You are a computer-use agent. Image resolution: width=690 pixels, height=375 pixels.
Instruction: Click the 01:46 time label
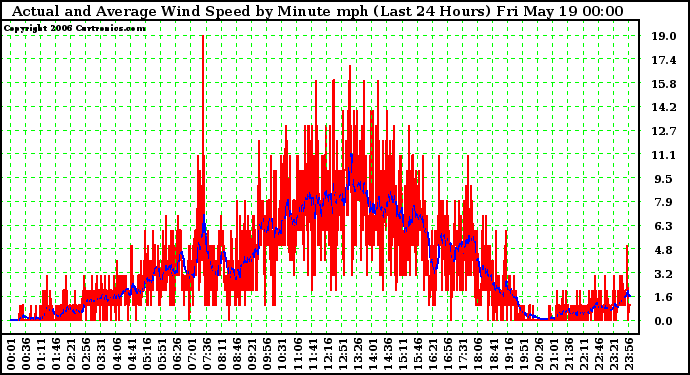[x=56, y=354]
